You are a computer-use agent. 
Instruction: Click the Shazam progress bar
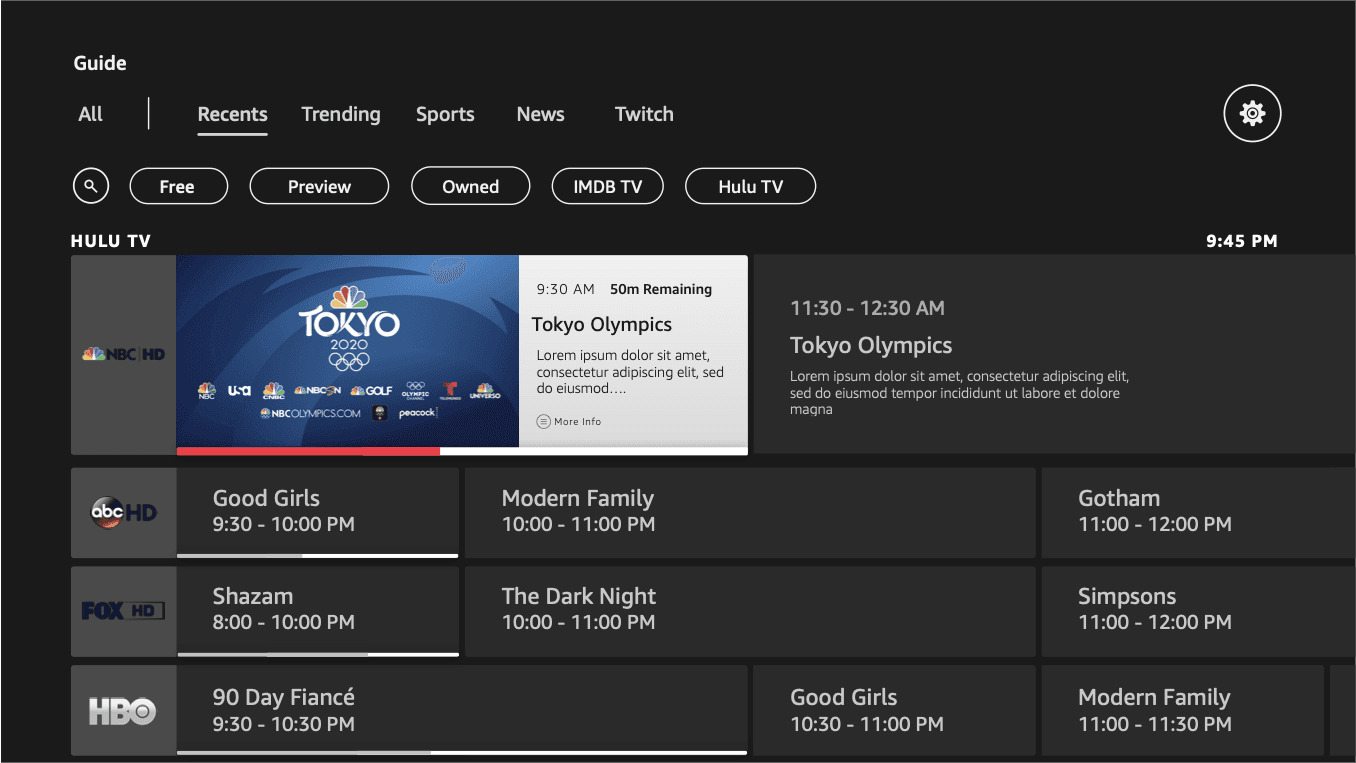(x=318, y=654)
